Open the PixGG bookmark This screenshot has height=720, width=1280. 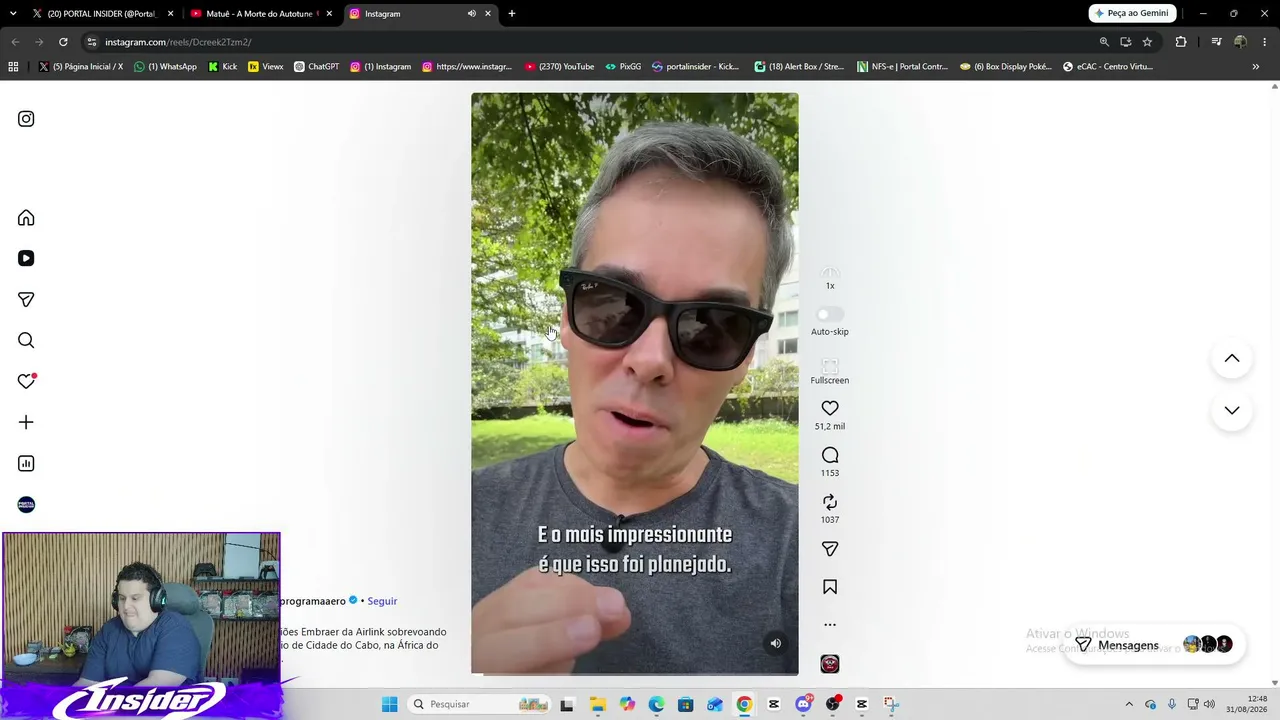click(623, 67)
